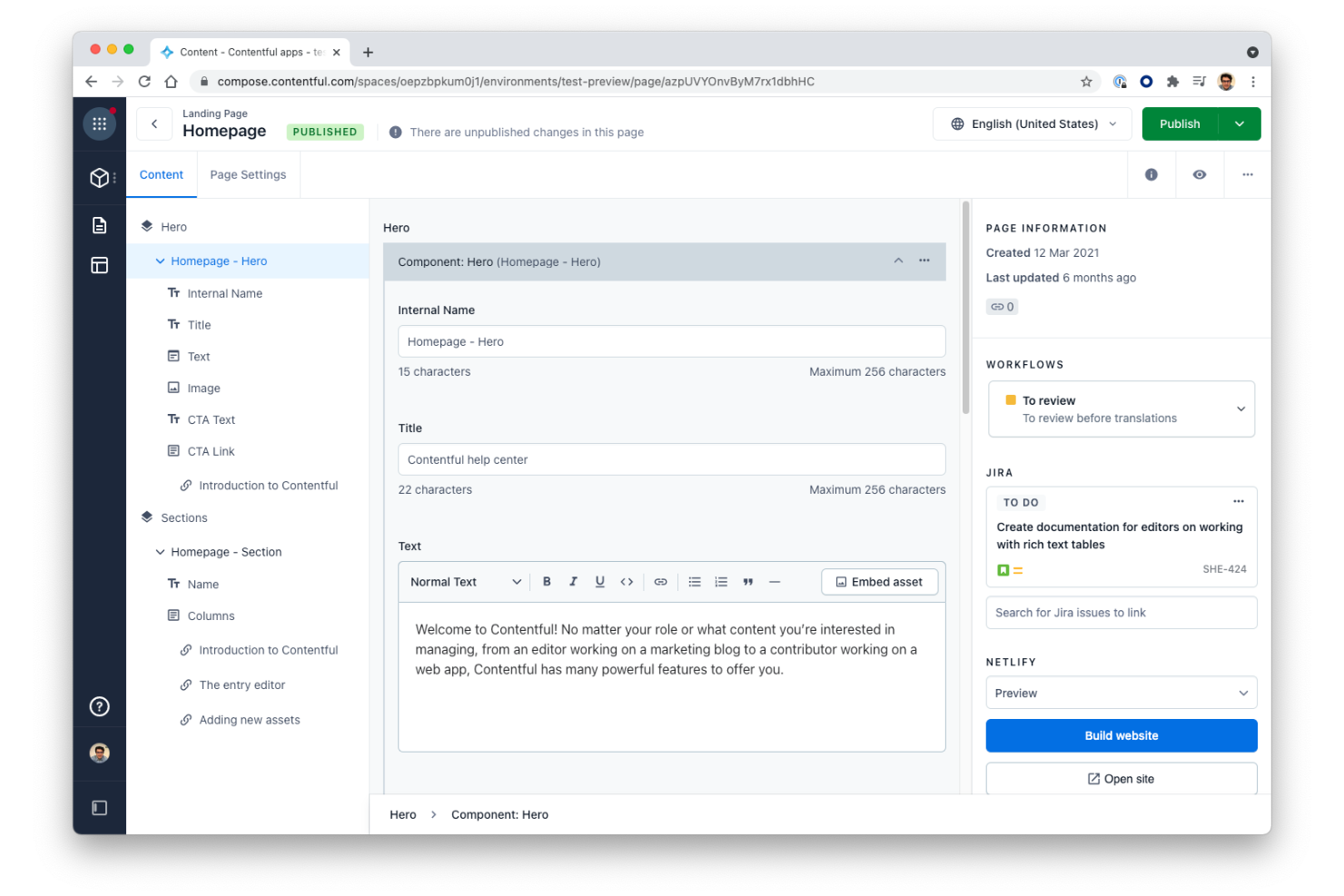The height and width of the screenshot is (896, 1344).
Task: Apply inline code formatting
Action: pyautogui.click(x=627, y=582)
